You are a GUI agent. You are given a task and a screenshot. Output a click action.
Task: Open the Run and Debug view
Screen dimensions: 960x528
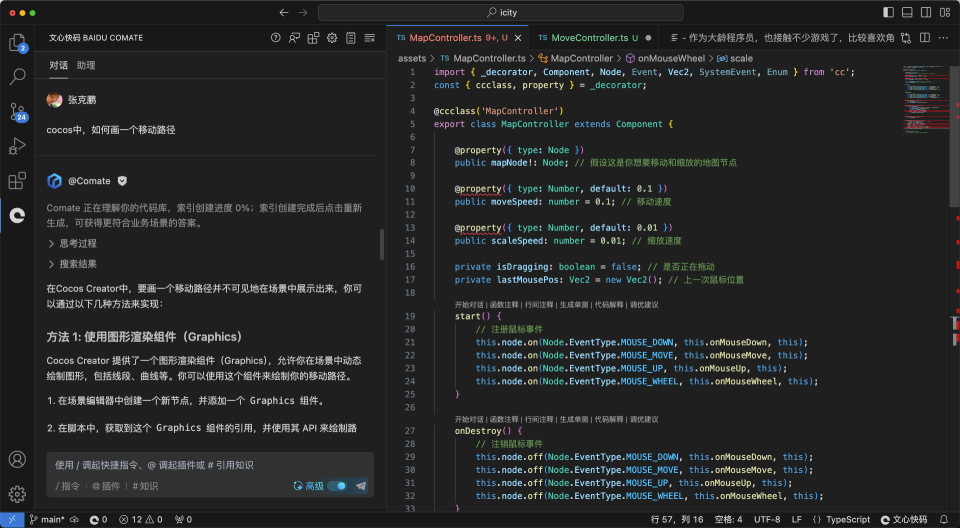[17, 146]
